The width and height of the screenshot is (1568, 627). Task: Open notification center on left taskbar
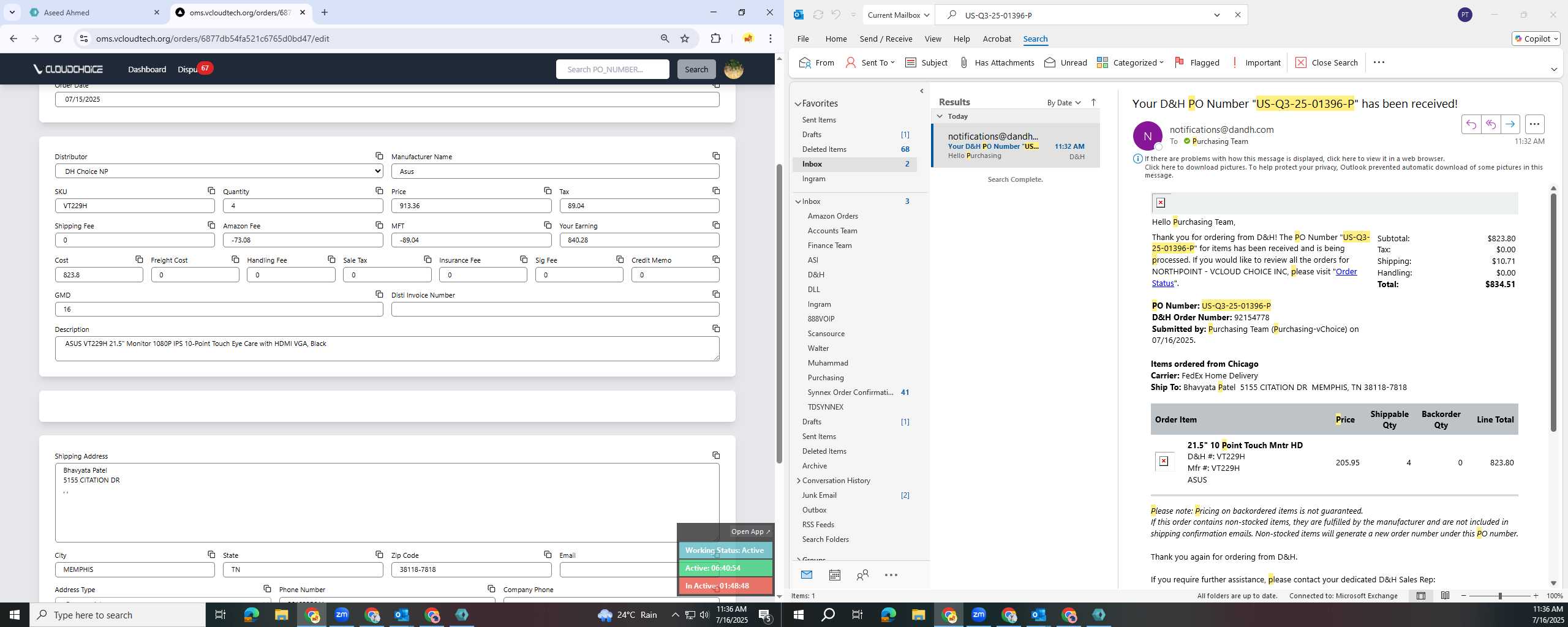click(765, 615)
